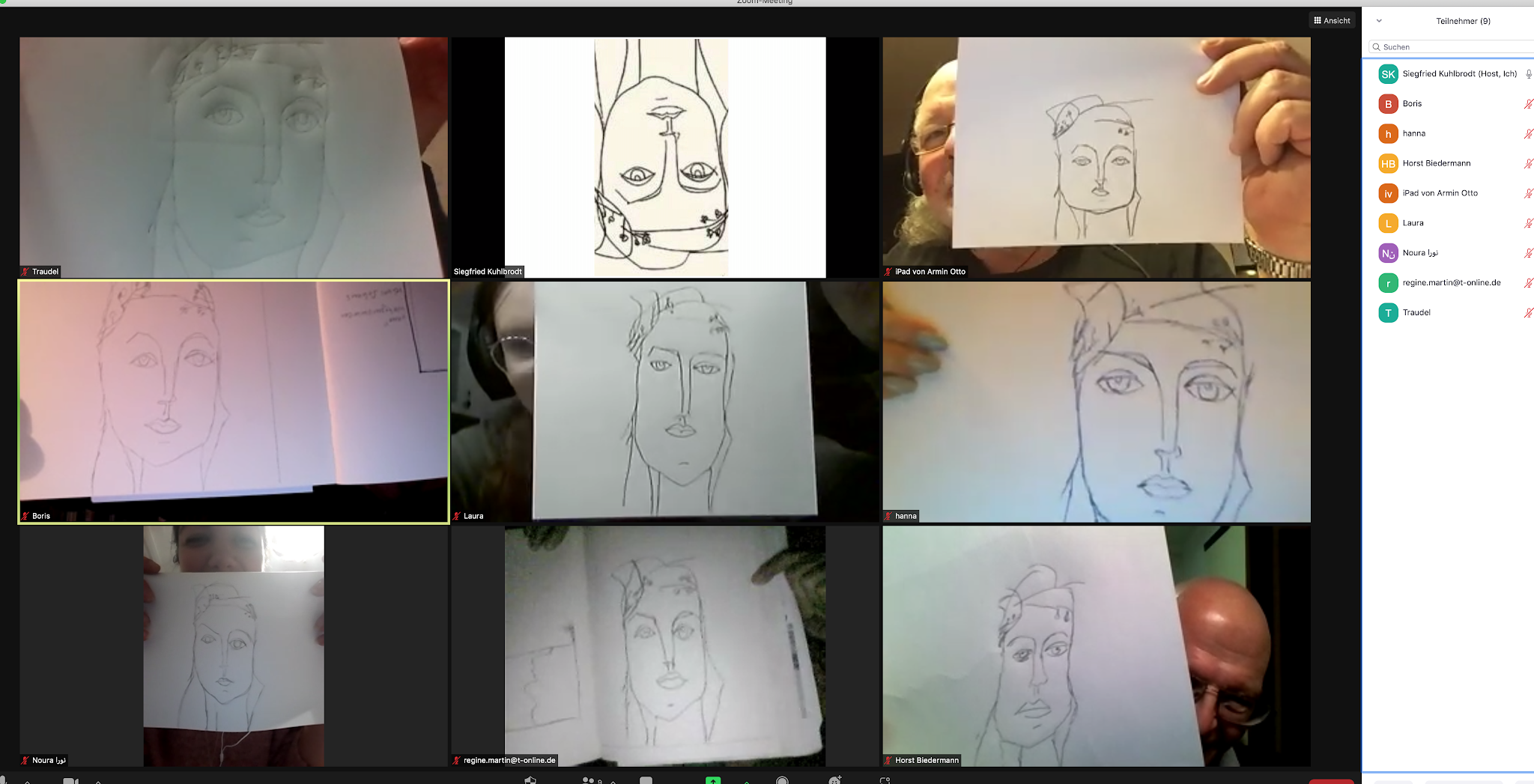
Task: Select iPad von Armin Otto's video tile
Action: pyautogui.click(x=1097, y=157)
